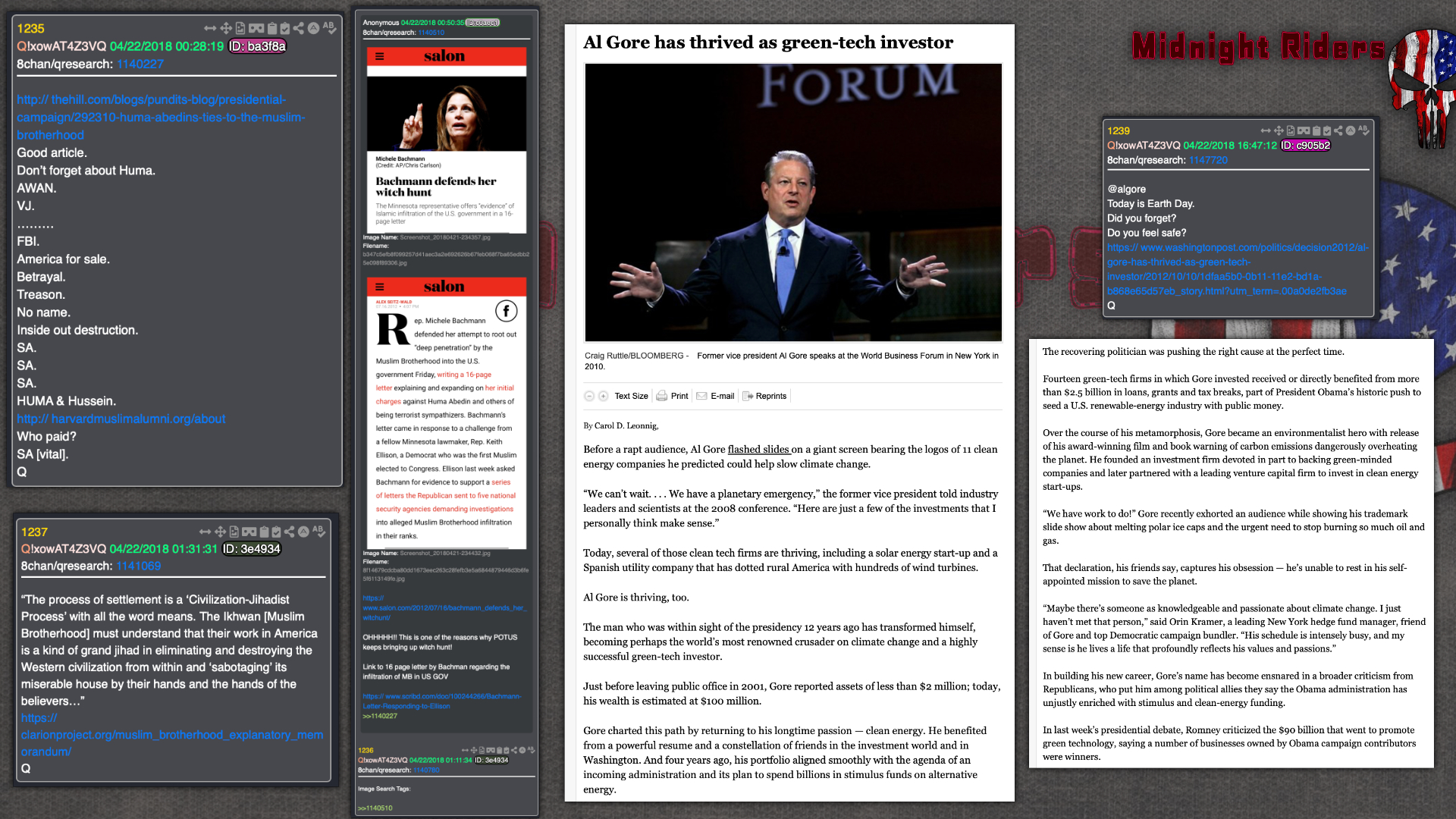Click 8chan post number 1140227
Image resolution: width=1456 pixels, height=819 pixels.
[140, 64]
